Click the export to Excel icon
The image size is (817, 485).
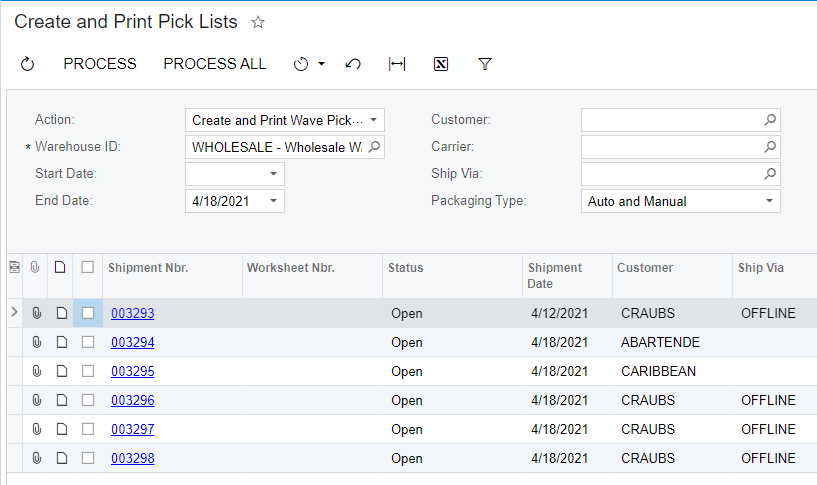click(x=441, y=64)
